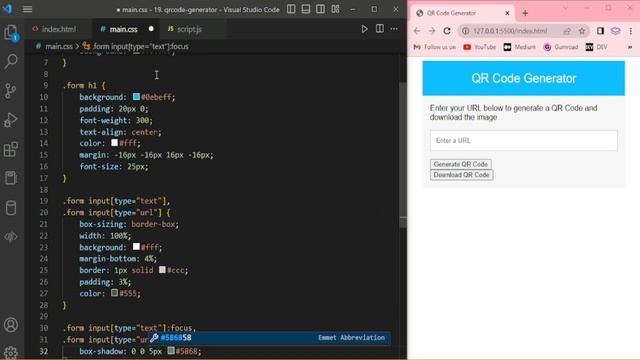640x360 pixels.
Task: Open Run and Debug view
Action: pos(11,120)
